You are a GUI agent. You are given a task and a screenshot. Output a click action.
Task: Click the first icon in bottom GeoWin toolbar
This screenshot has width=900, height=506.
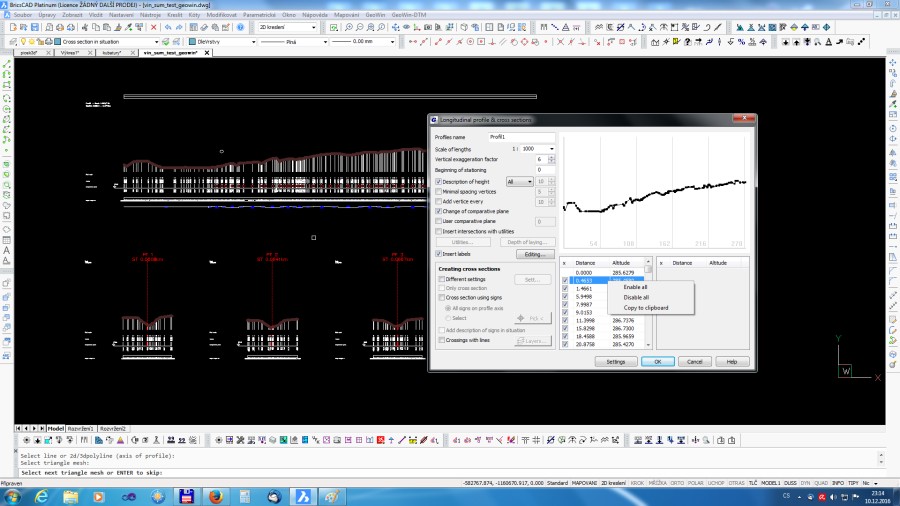point(26,440)
